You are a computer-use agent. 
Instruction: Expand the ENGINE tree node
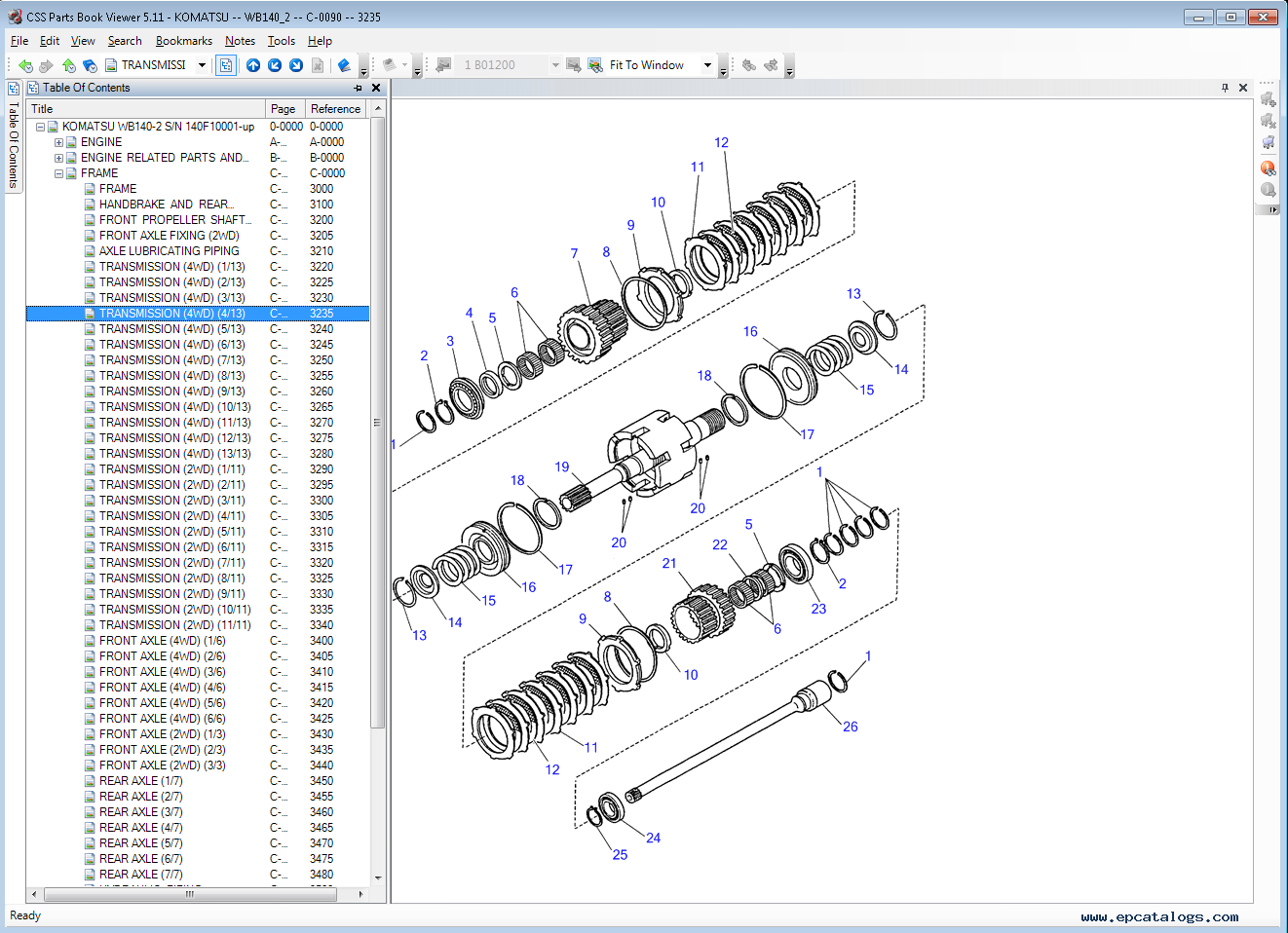pyautogui.click(x=58, y=142)
